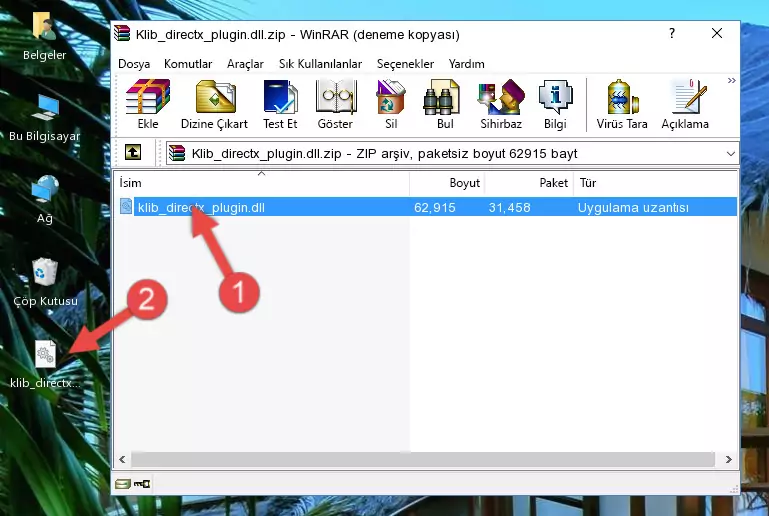Open the archive path dropdown arrow
769x516 pixels.
[730, 154]
